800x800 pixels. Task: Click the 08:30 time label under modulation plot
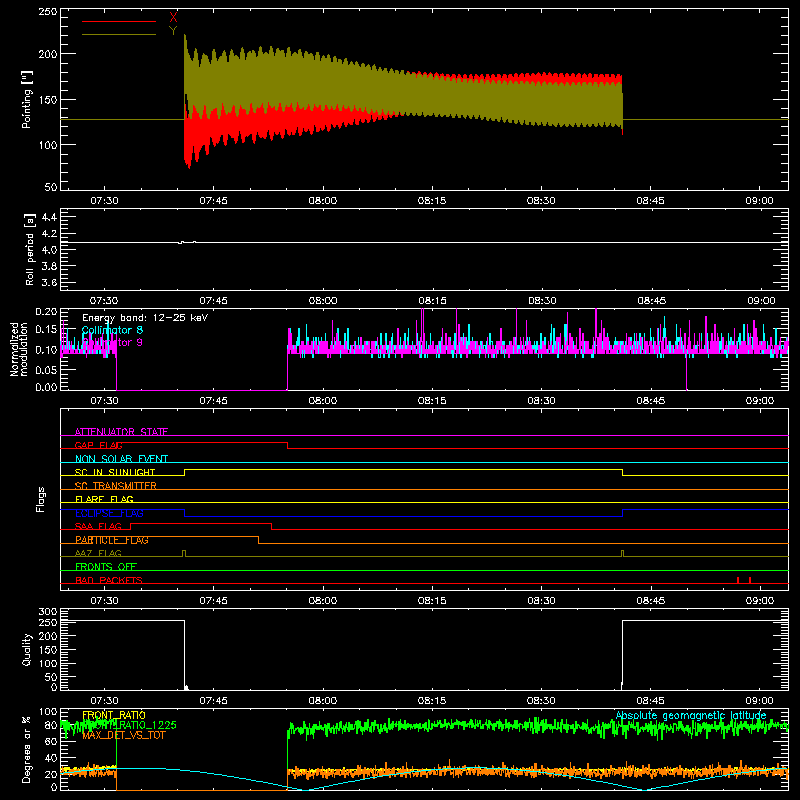tap(541, 401)
